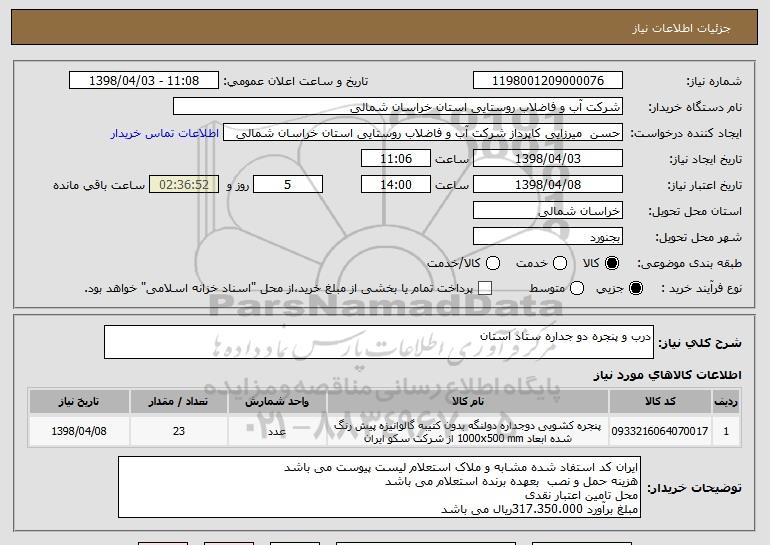
Task: Click product code 0933216064070017 cell
Action: pyautogui.click(x=660, y=431)
